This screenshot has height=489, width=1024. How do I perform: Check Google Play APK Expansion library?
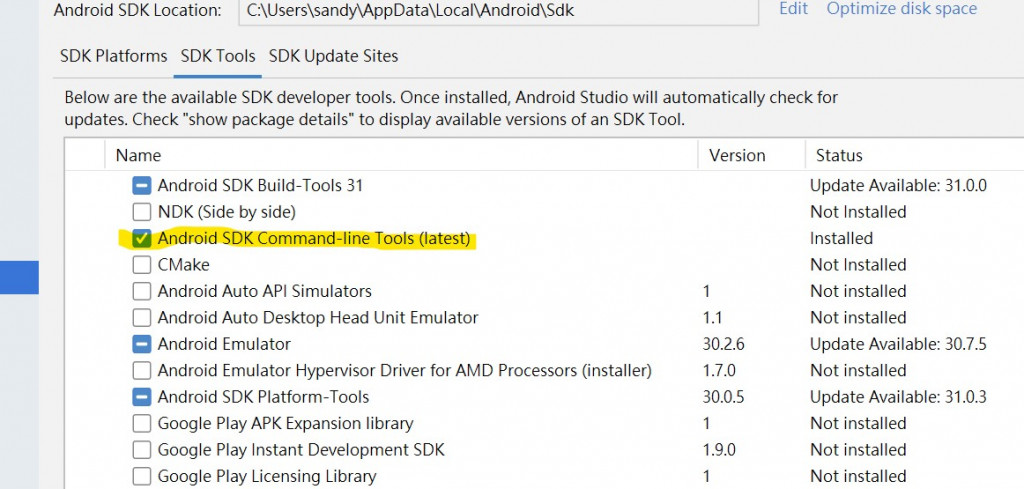pos(142,424)
